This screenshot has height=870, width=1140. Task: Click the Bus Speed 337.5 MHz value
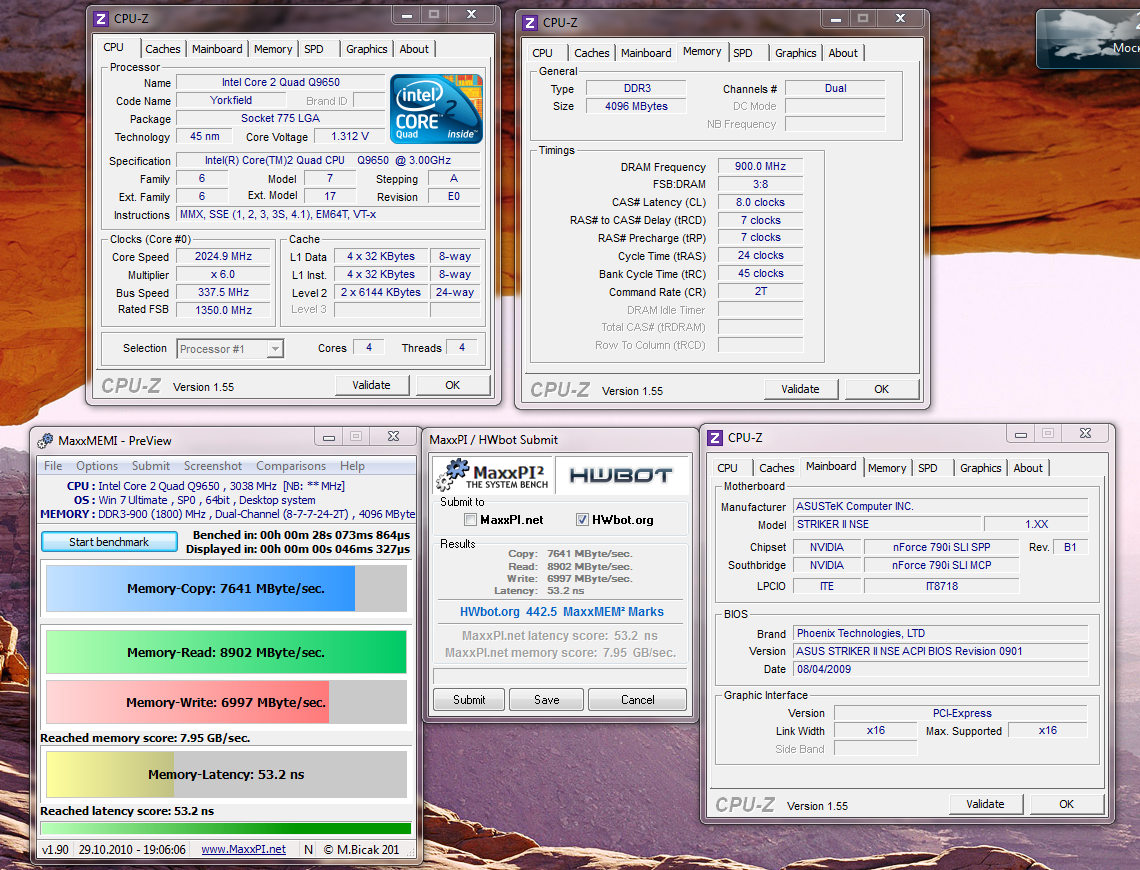click(x=223, y=292)
